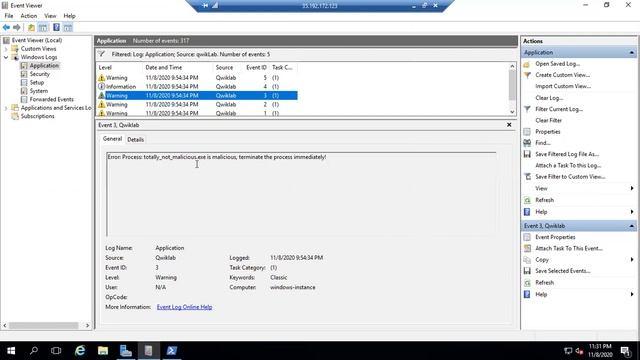640x360 pixels.
Task: Open the Action menu
Action: click(29, 16)
